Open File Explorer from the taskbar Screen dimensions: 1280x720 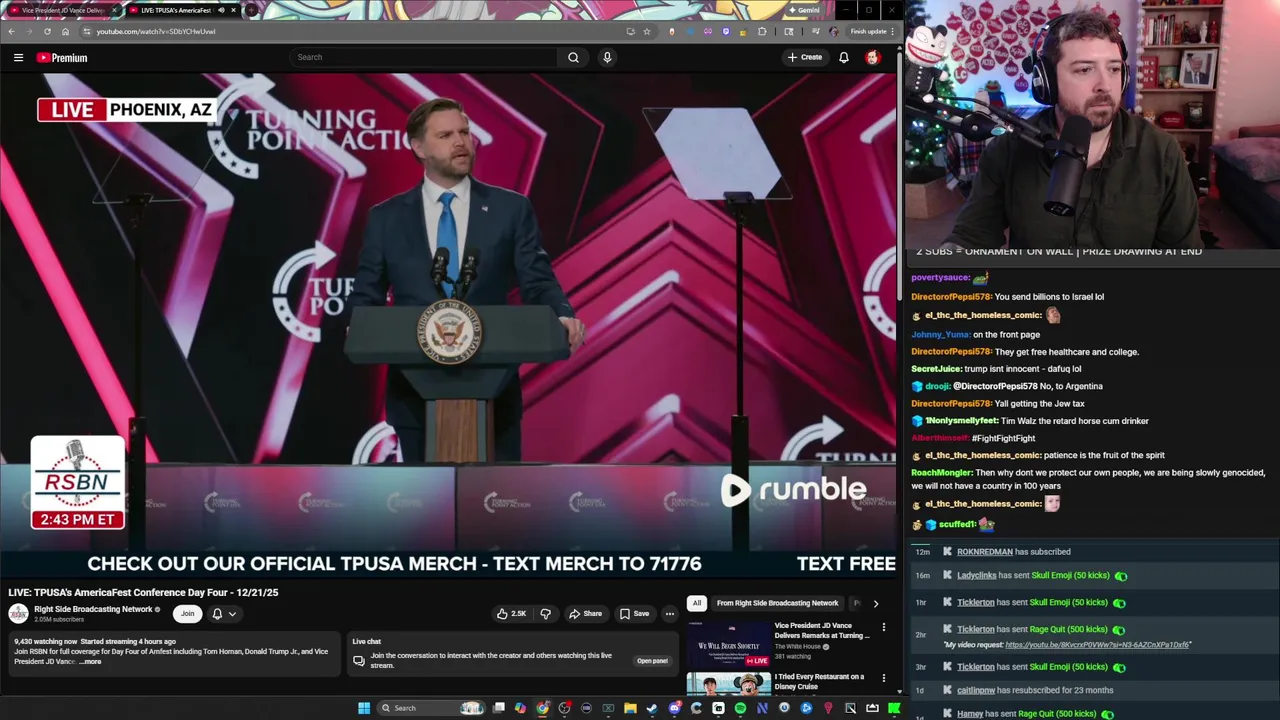630,708
